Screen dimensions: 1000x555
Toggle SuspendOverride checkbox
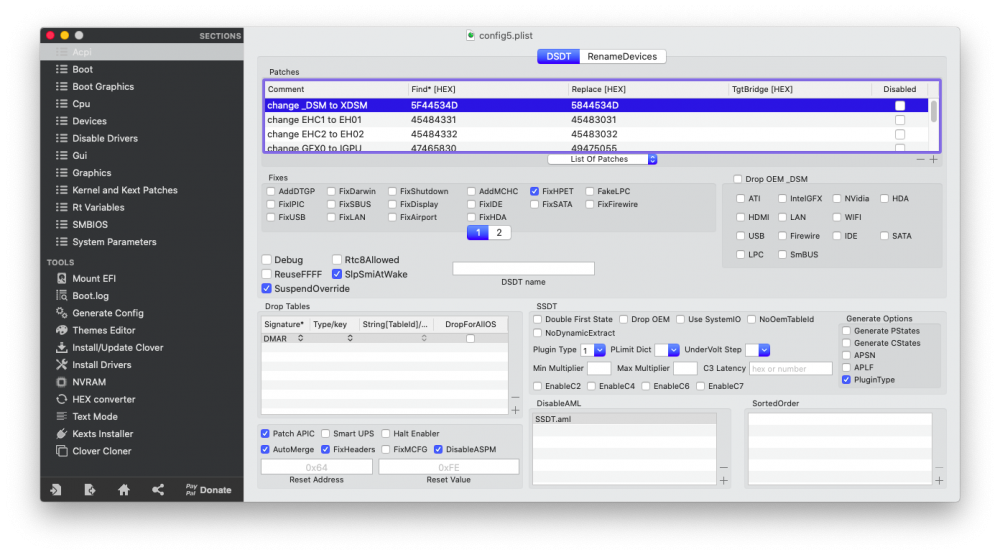point(267,288)
